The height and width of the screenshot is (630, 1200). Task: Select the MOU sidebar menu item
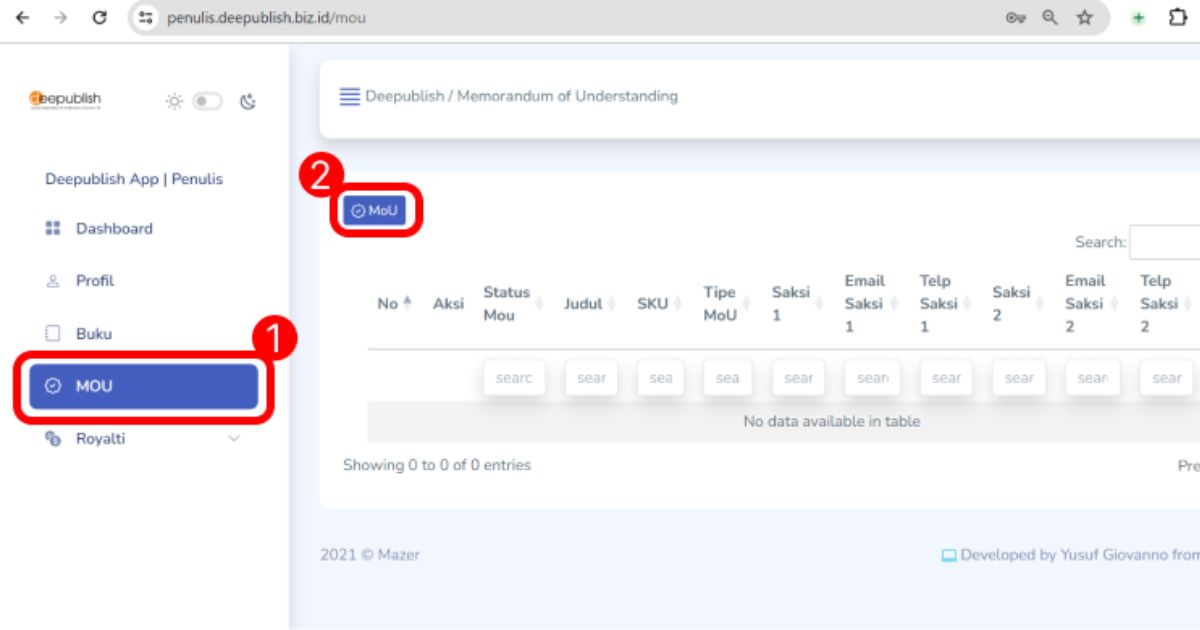point(144,386)
